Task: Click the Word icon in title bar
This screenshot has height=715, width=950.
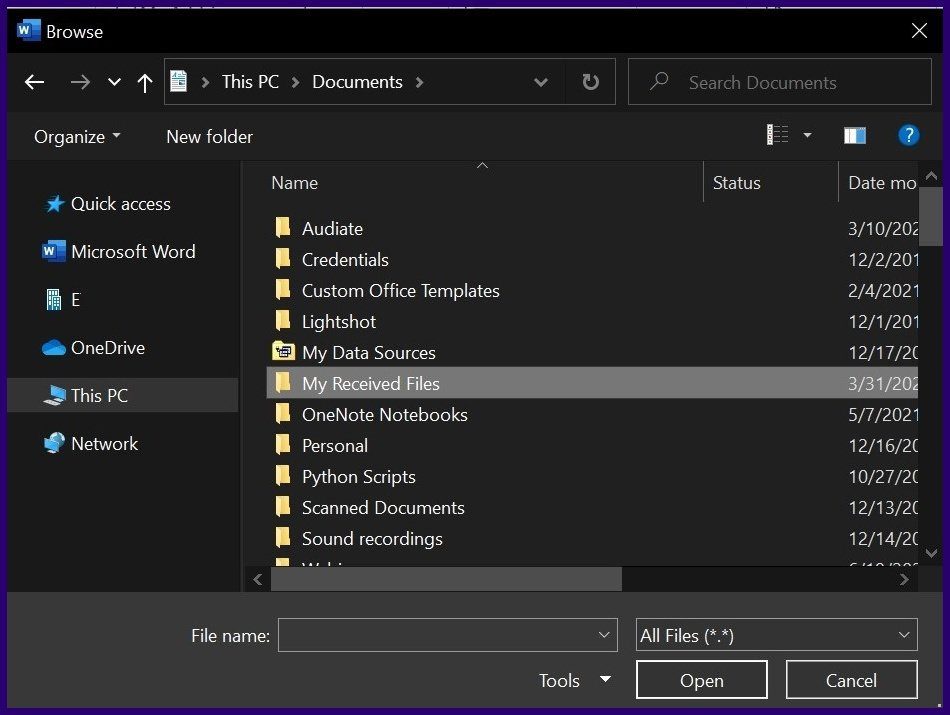Action: pos(28,30)
